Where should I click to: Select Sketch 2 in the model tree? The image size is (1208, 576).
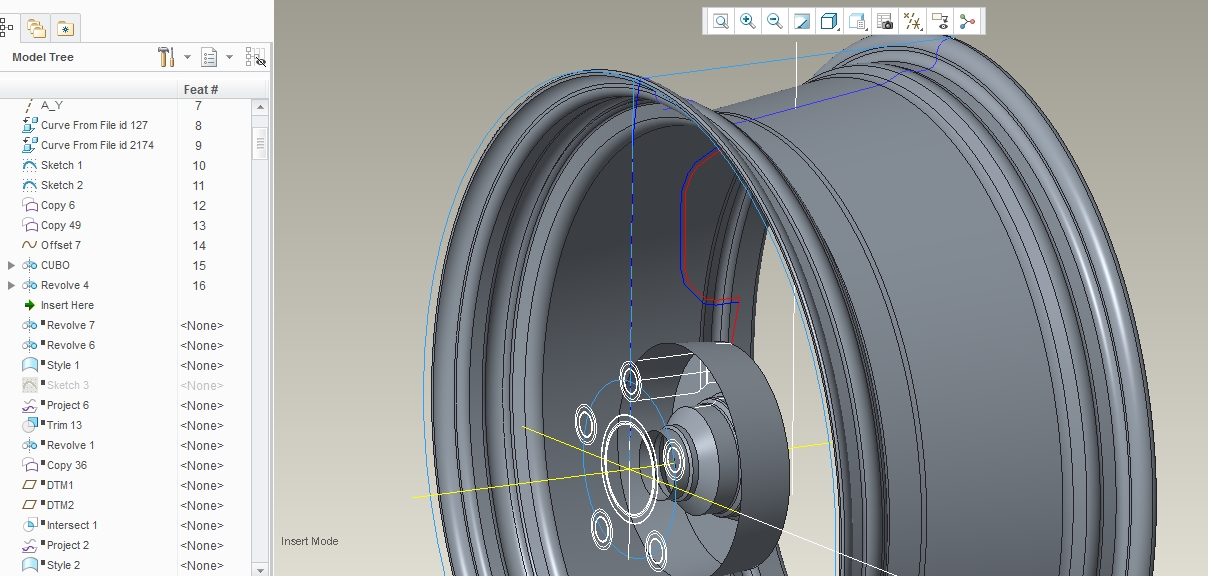[61, 185]
